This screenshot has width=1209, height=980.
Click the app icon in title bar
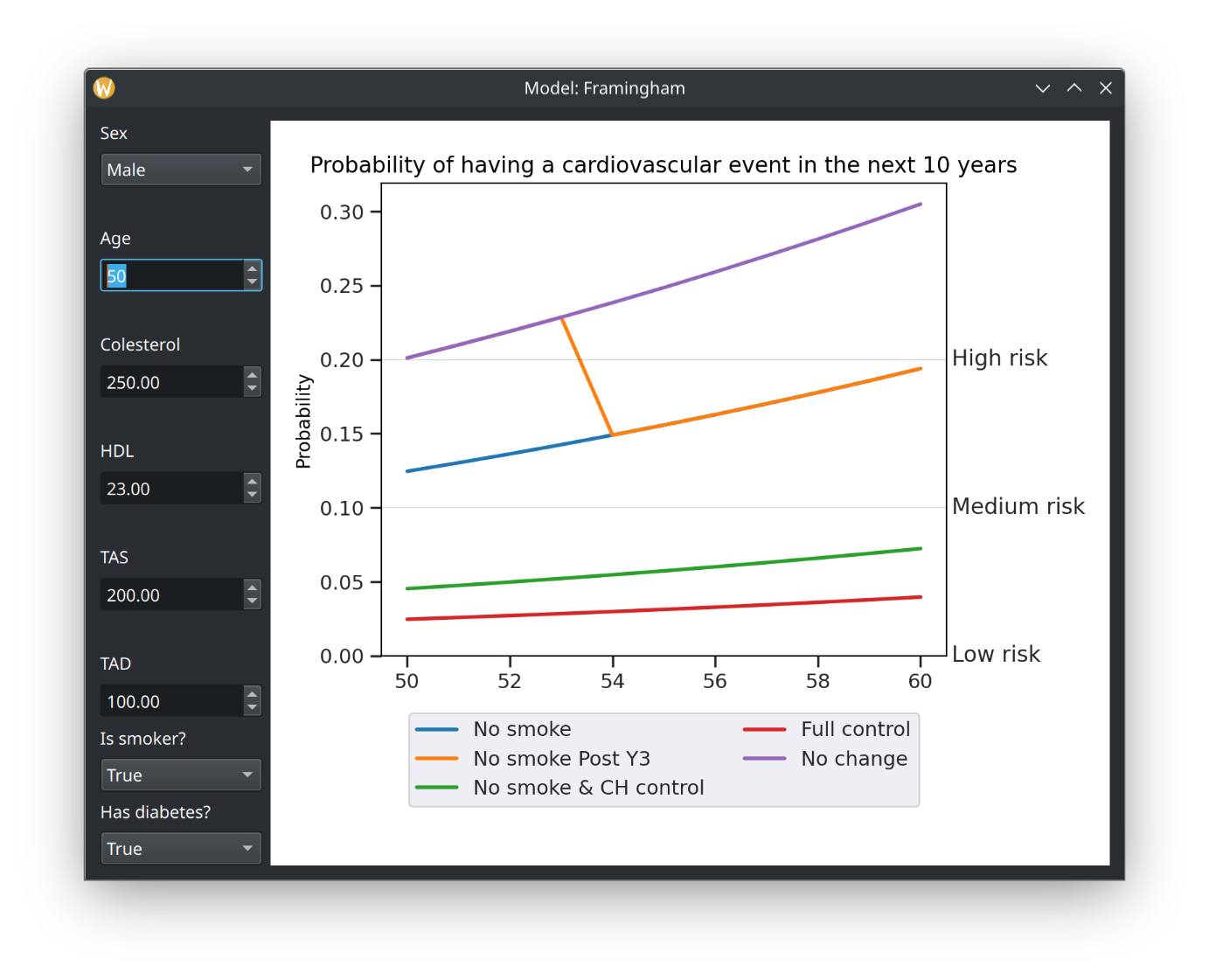(104, 88)
